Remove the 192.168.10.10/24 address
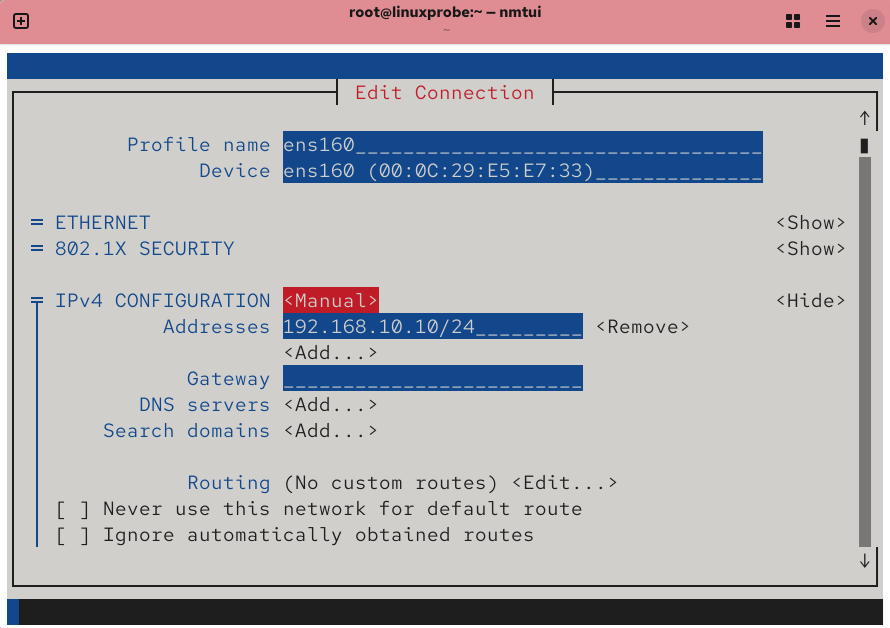The height and width of the screenshot is (628, 890). click(643, 327)
